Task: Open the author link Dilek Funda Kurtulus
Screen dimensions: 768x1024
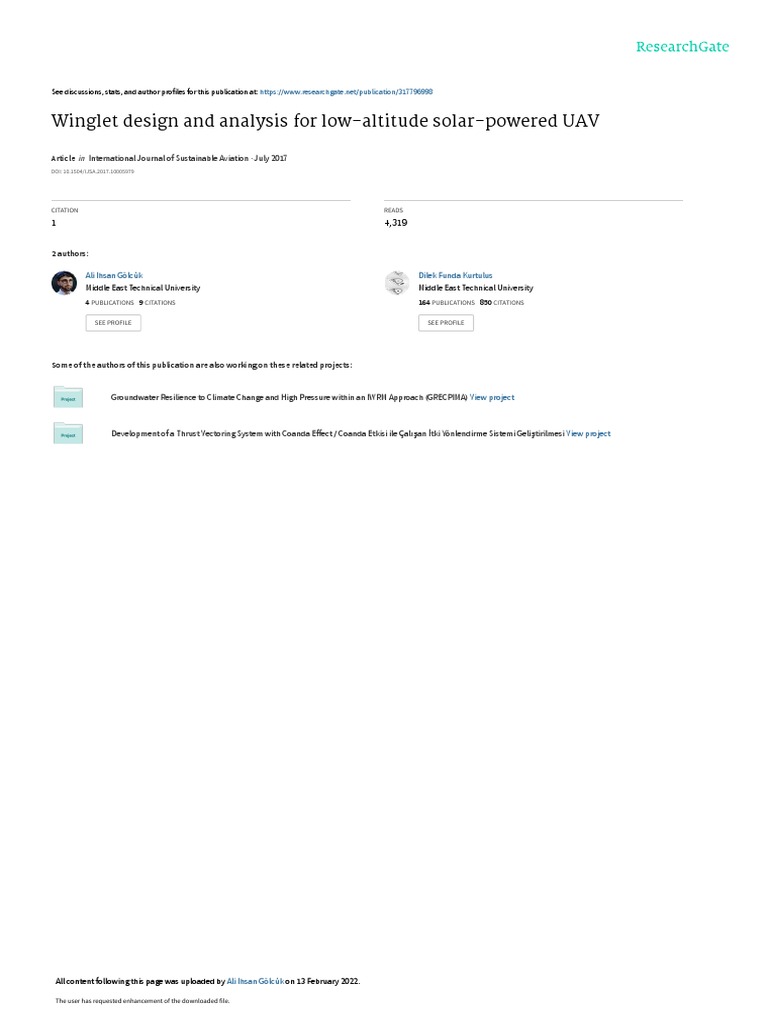Action: click(455, 276)
